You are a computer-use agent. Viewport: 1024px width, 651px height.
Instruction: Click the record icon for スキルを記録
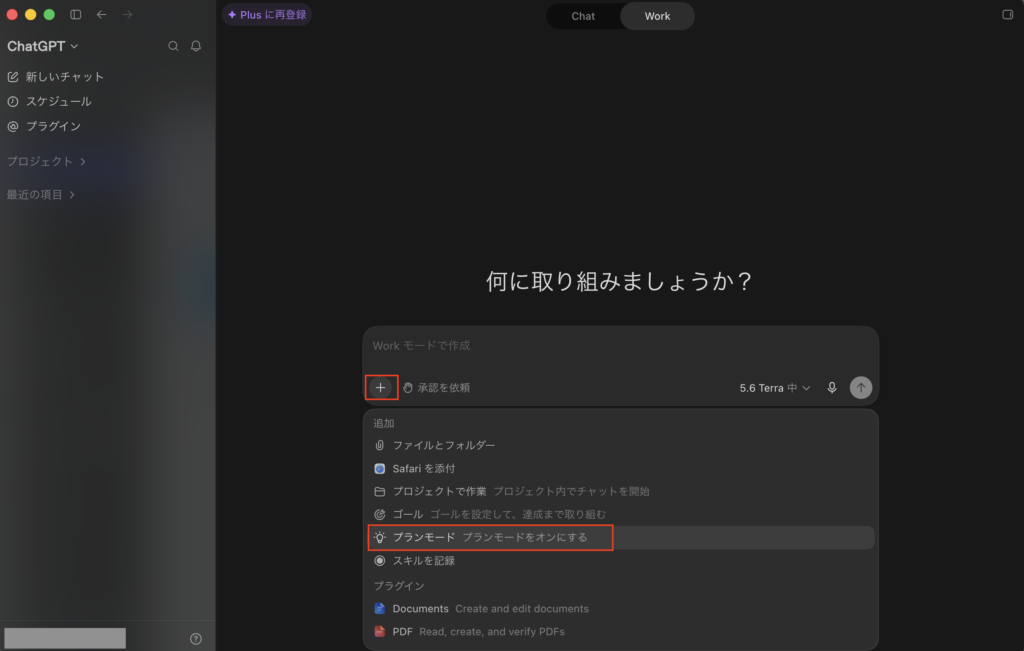(x=379, y=560)
